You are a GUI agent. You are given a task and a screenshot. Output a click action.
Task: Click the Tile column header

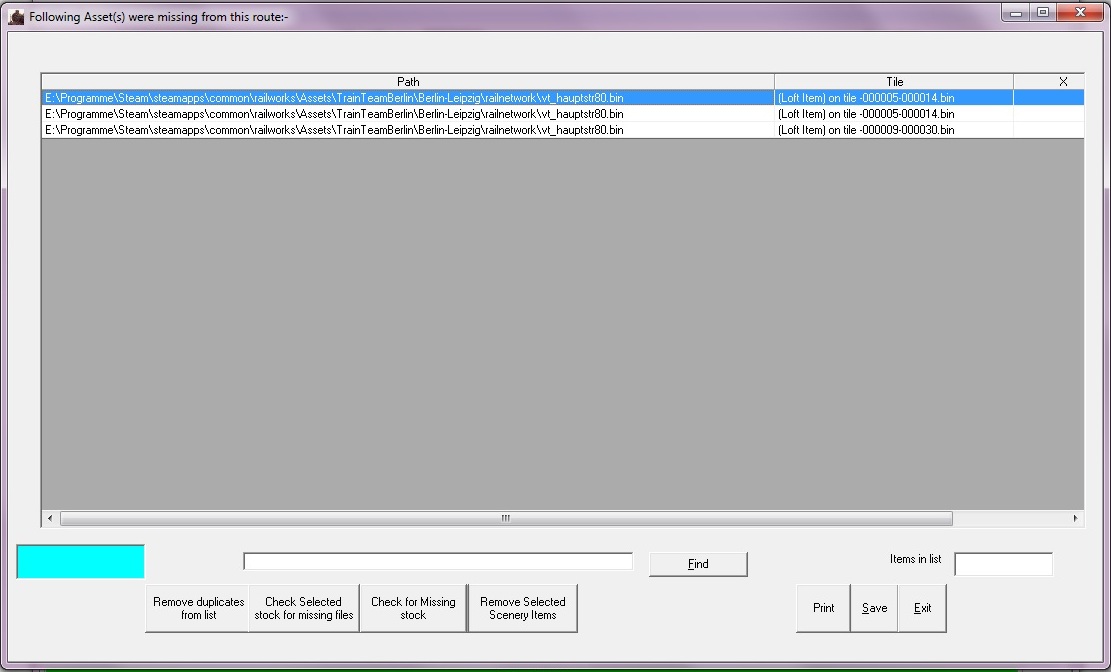[x=894, y=82]
